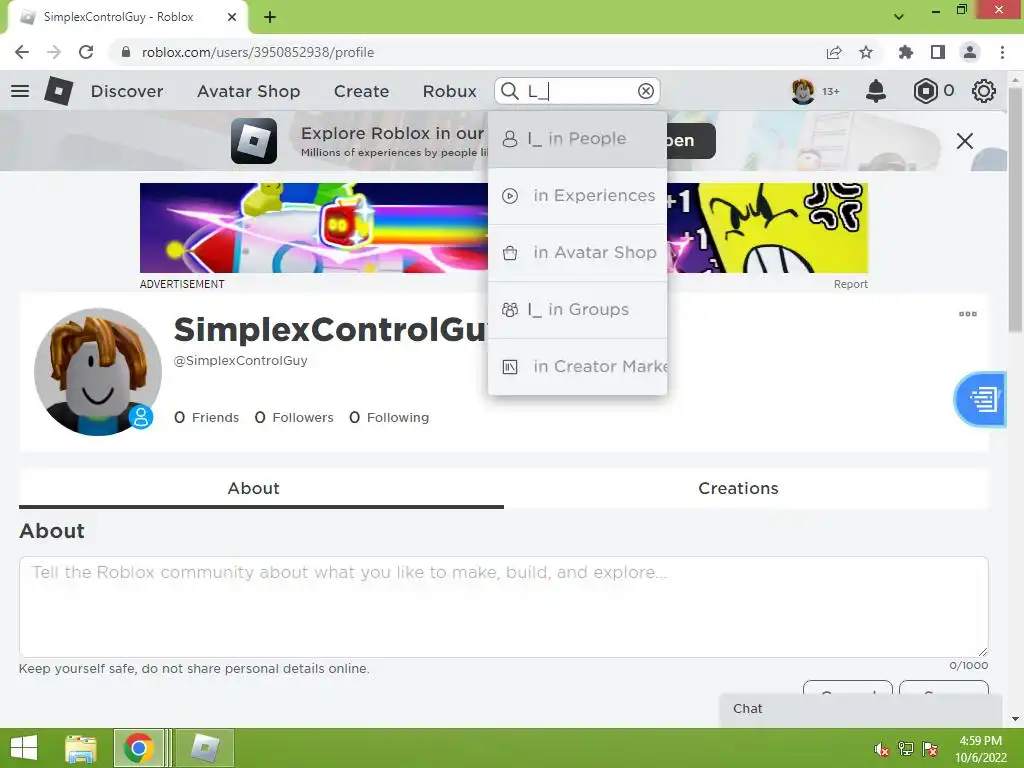Viewport: 1024px width, 768px height.
Task: Open the browser extensions puzzle icon
Action: coord(905,52)
